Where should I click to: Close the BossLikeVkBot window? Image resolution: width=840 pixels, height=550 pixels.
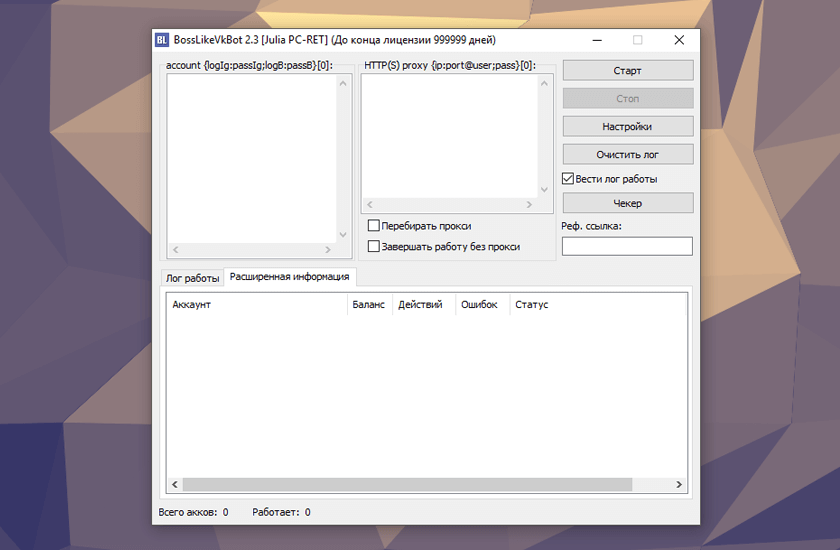[679, 40]
